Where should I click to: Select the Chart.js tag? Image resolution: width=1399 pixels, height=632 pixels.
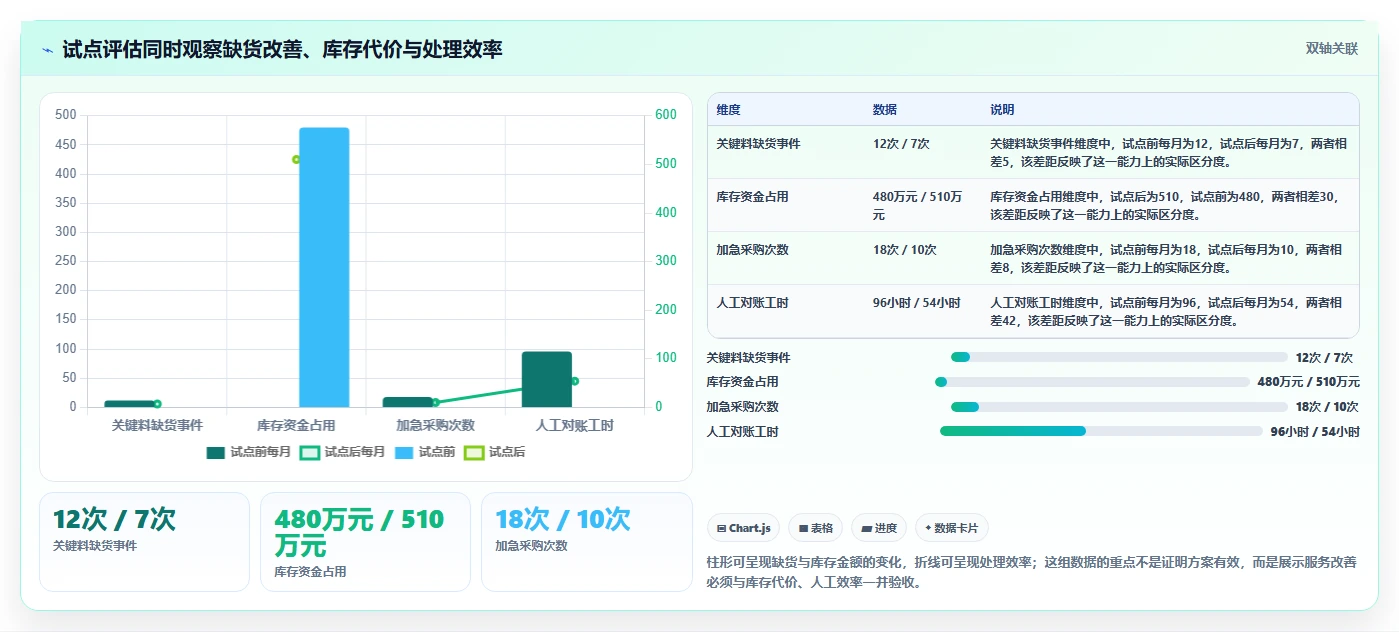[743, 528]
